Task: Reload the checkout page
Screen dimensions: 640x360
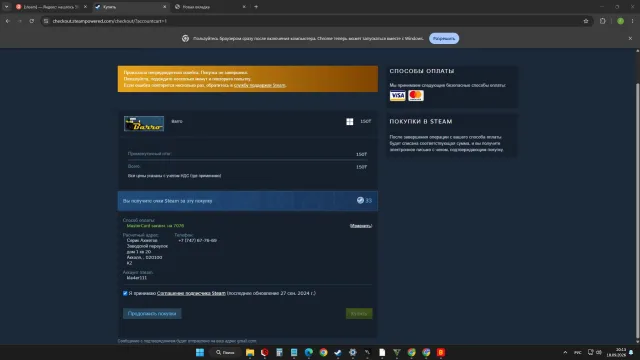Action: point(31,21)
